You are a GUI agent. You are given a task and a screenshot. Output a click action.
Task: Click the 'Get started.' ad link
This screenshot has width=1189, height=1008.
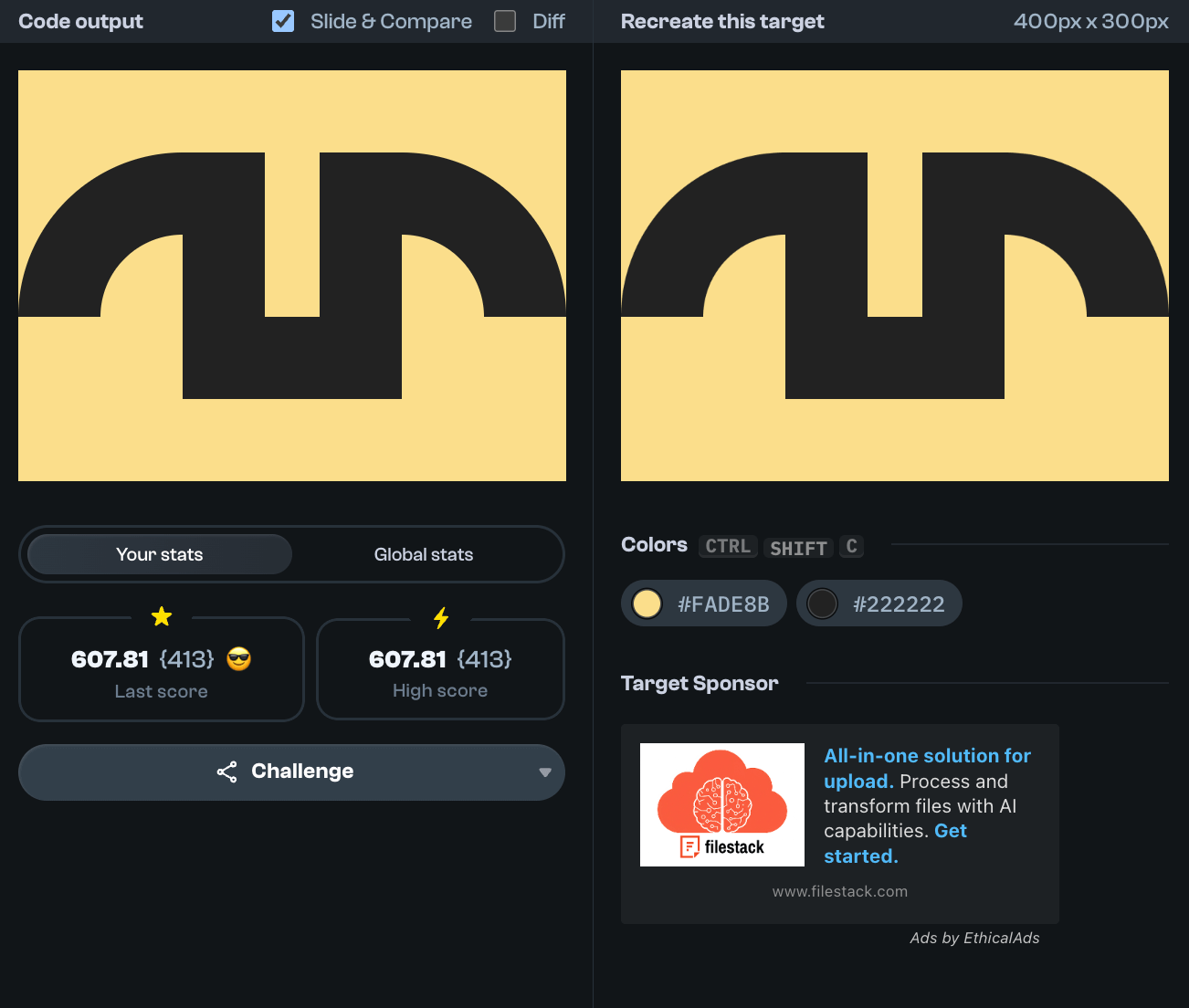tap(950, 832)
